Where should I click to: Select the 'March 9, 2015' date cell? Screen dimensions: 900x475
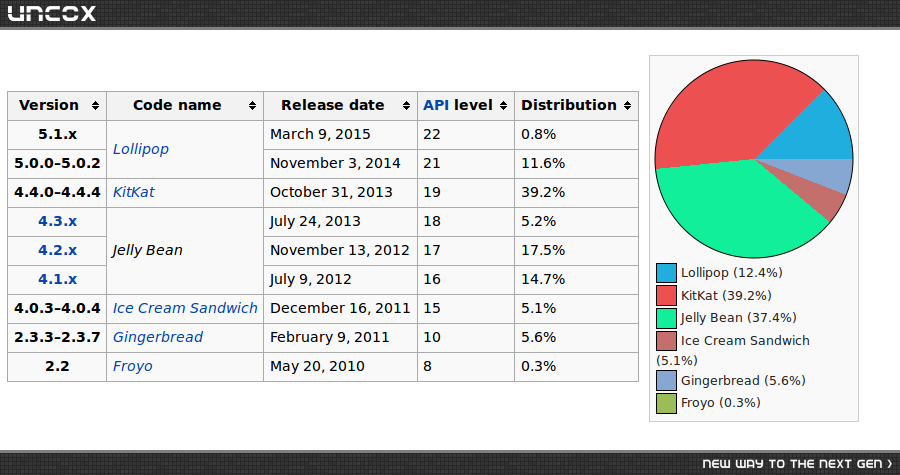tap(340, 135)
